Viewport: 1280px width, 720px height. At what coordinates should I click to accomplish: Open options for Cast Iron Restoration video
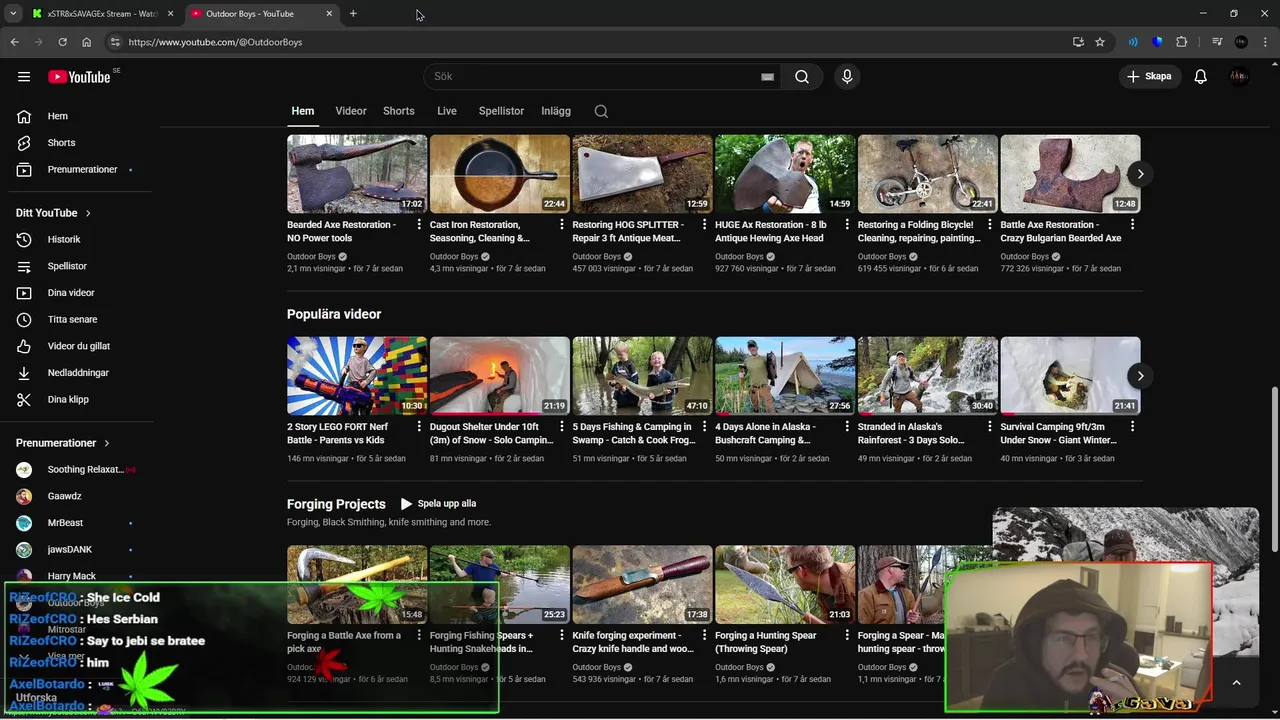tap(562, 225)
